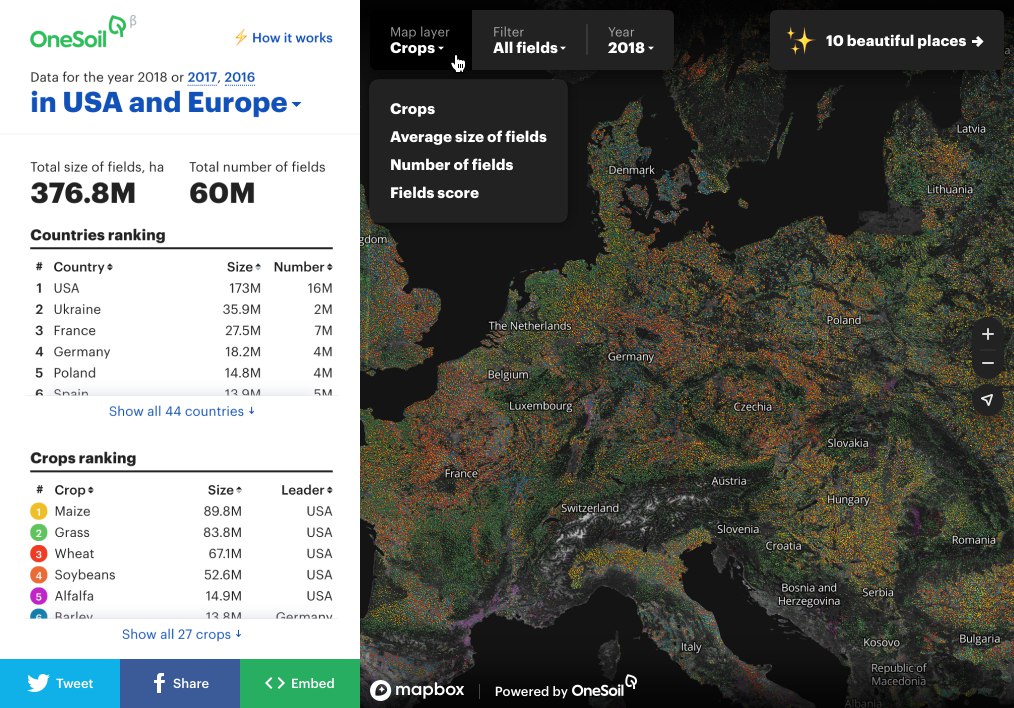This screenshot has width=1014, height=708.
Task: Expand Show all 44 countries
Action: click(182, 411)
